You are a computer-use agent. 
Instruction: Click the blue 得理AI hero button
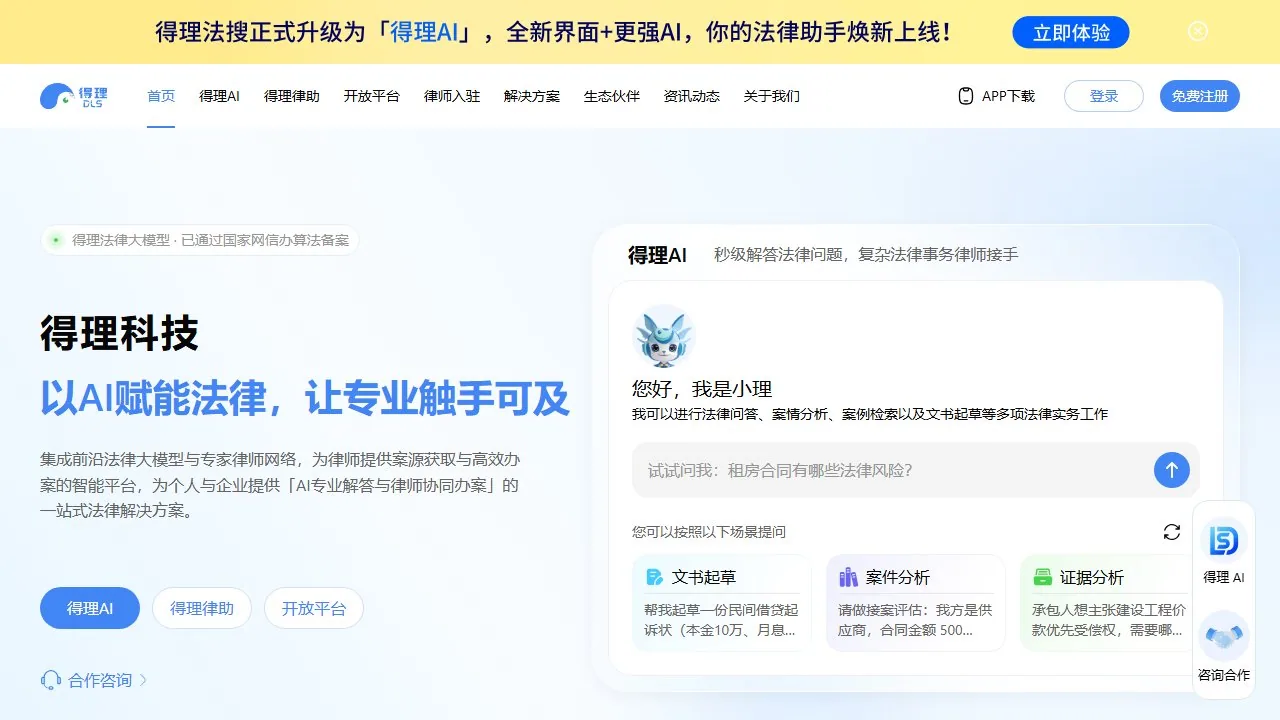[x=90, y=608]
